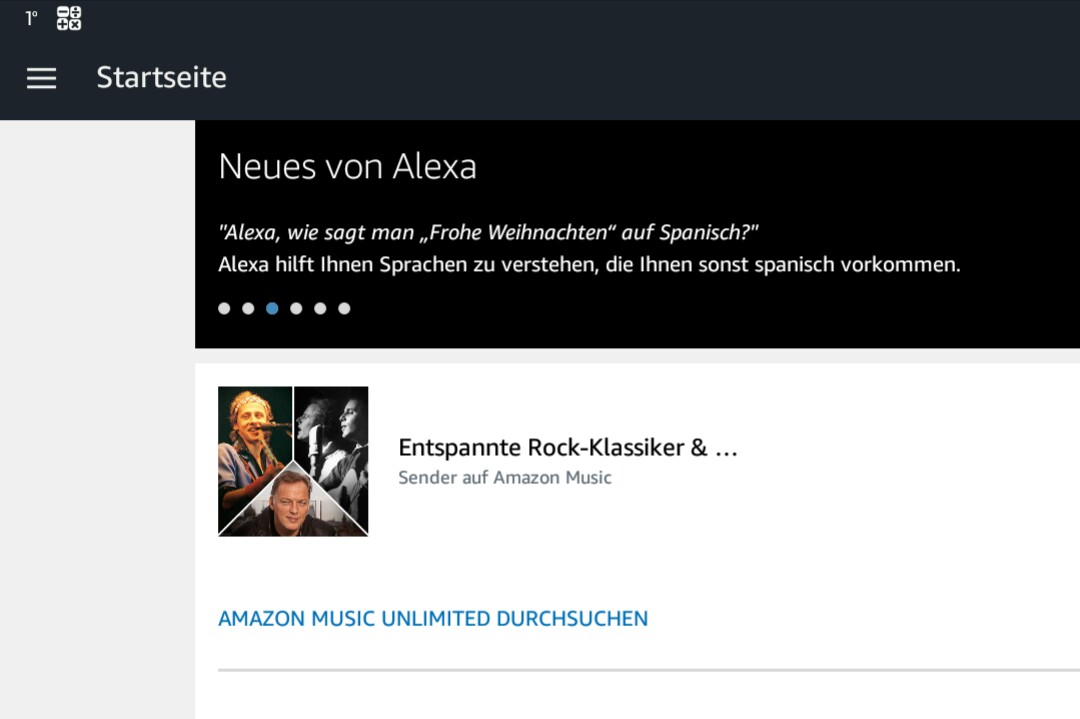Open "Amazon Music Unlimited durchsuchen" link
Screen dimensions: 1080x719
tap(432, 618)
